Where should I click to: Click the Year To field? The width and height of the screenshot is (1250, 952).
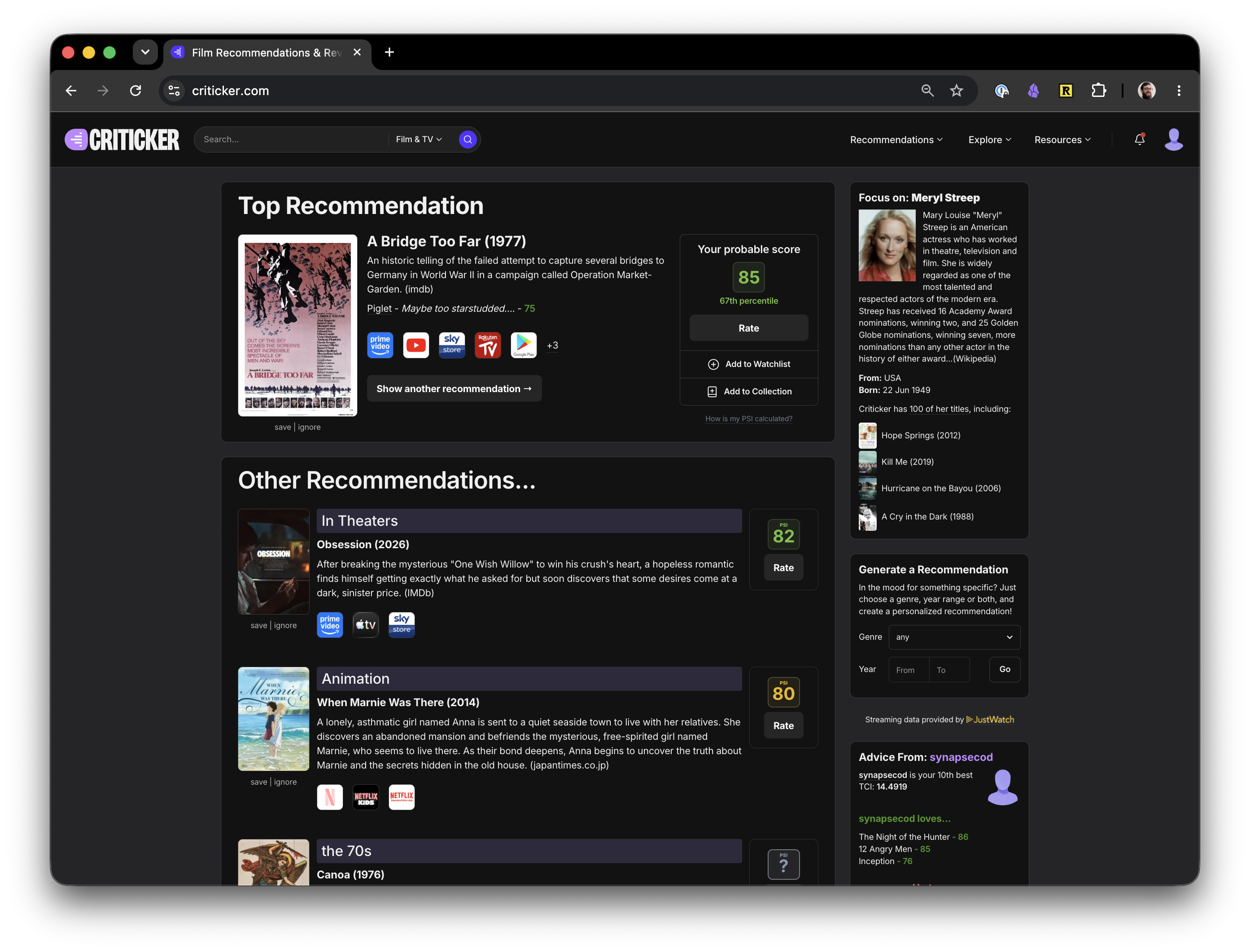click(949, 670)
